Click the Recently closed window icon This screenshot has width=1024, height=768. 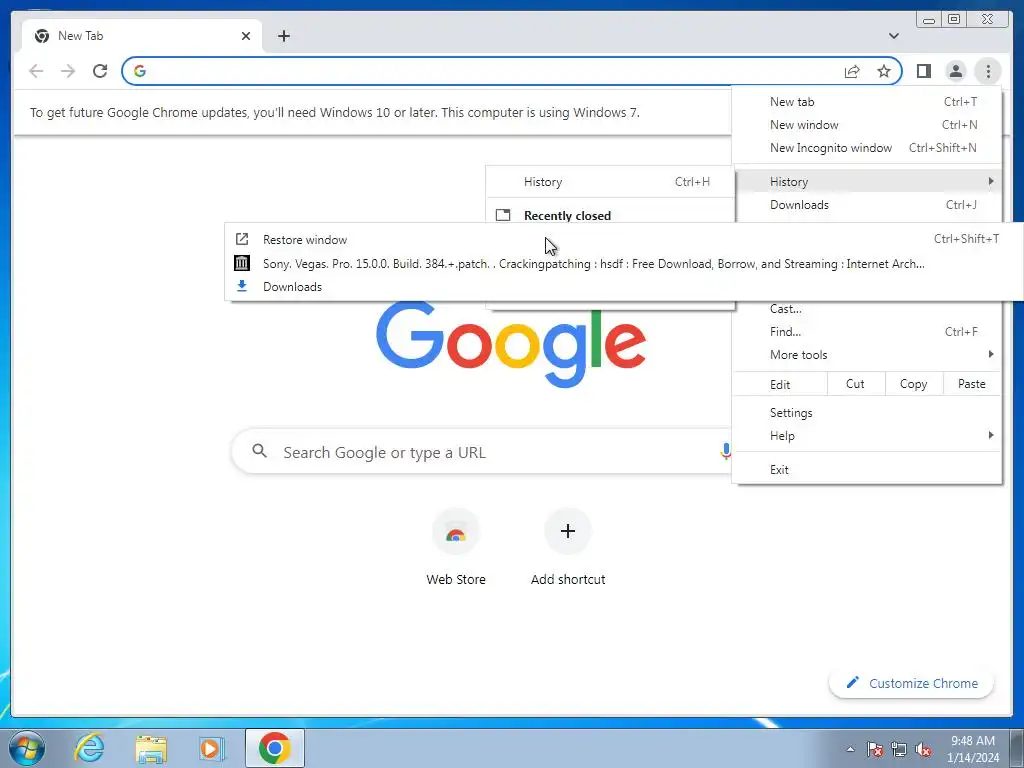[x=503, y=215]
